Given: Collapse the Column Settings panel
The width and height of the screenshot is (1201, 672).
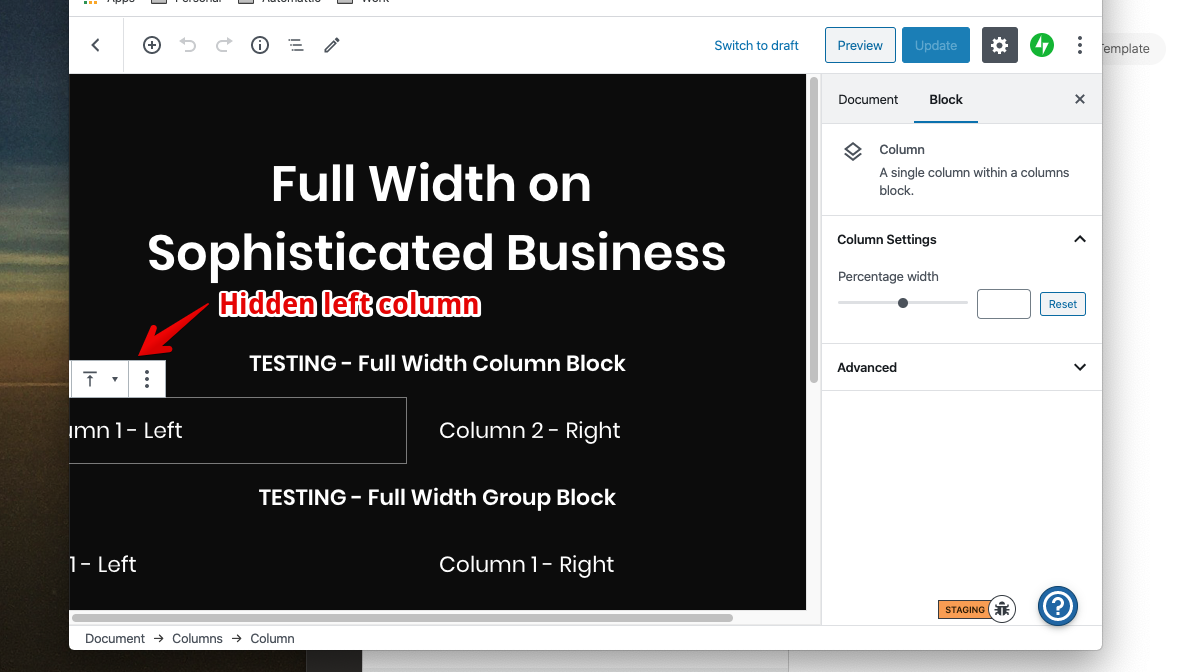Looking at the screenshot, I should coord(1079,239).
